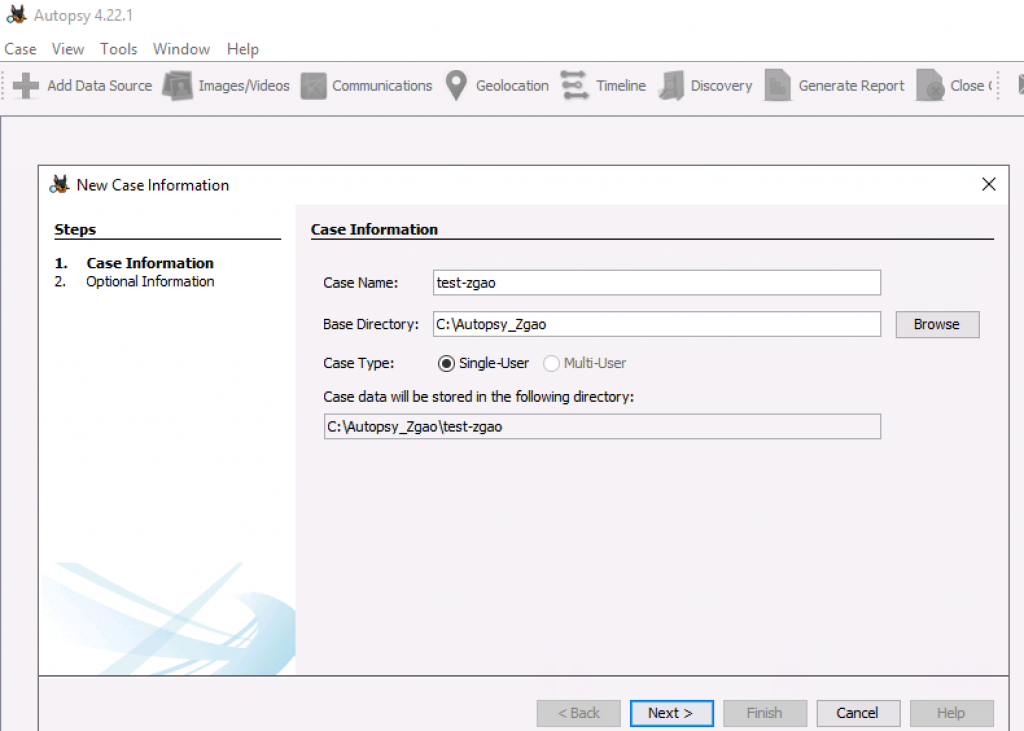This screenshot has width=1024, height=731.
Task: Select the Single-User case type
Action: [x=447, y=363]
